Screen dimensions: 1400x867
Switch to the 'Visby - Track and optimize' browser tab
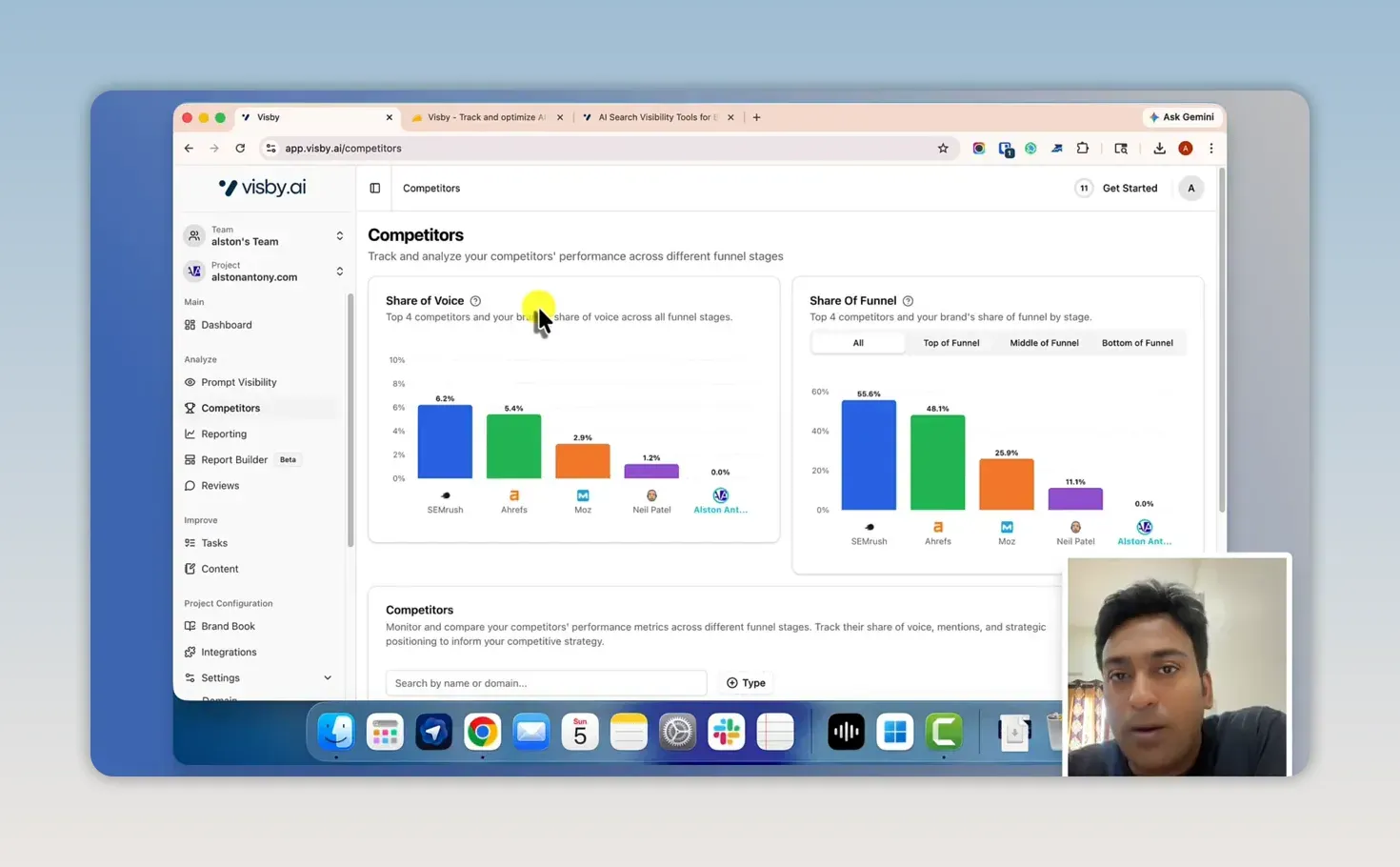(486, 117)
